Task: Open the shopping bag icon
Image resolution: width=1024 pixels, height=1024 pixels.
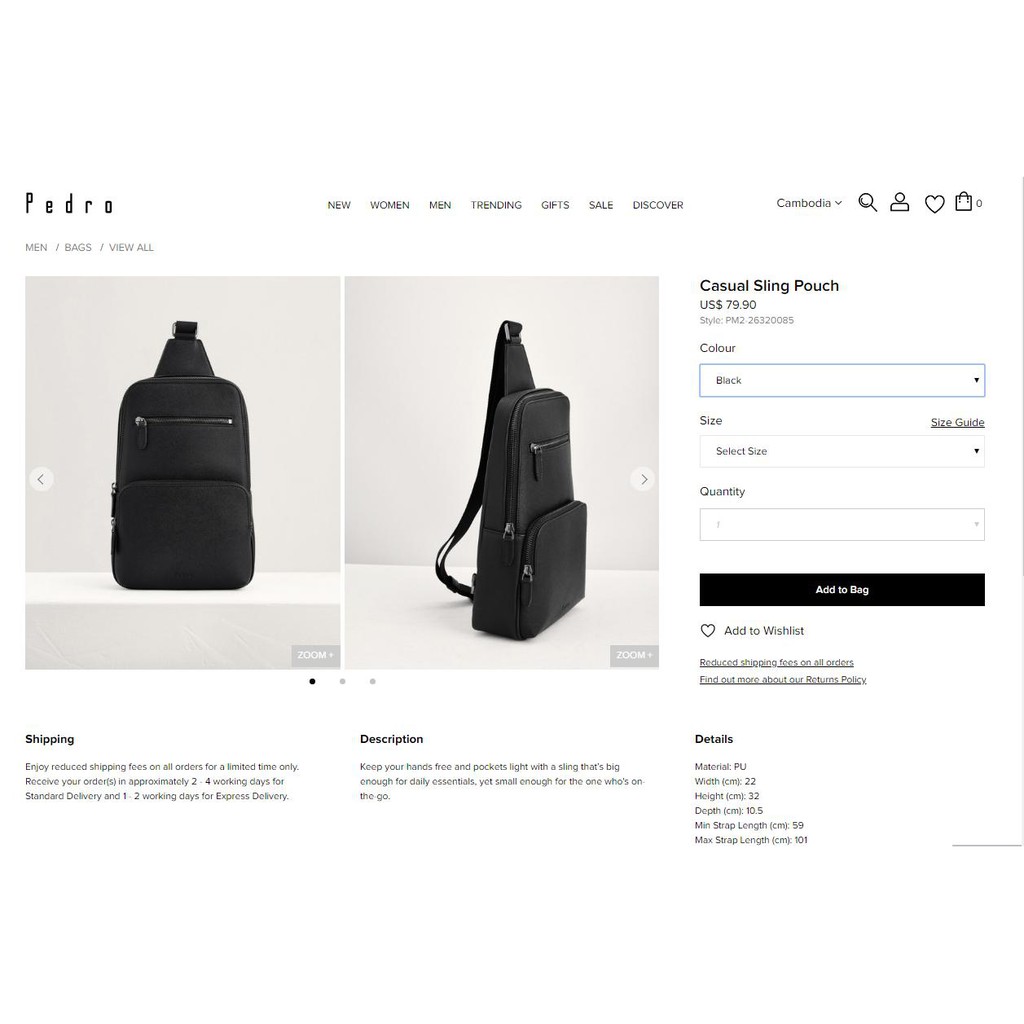Action: pos(963,202)
